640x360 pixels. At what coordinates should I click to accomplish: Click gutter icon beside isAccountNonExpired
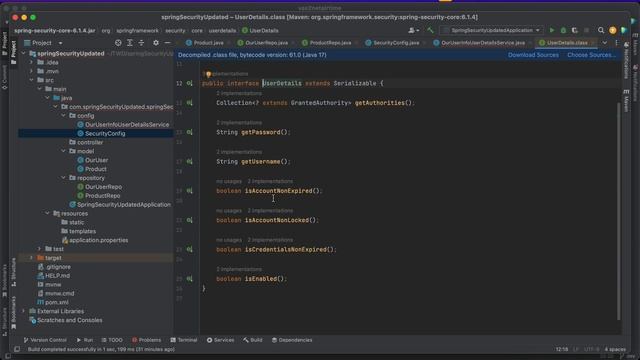click(x=189, y=191)
